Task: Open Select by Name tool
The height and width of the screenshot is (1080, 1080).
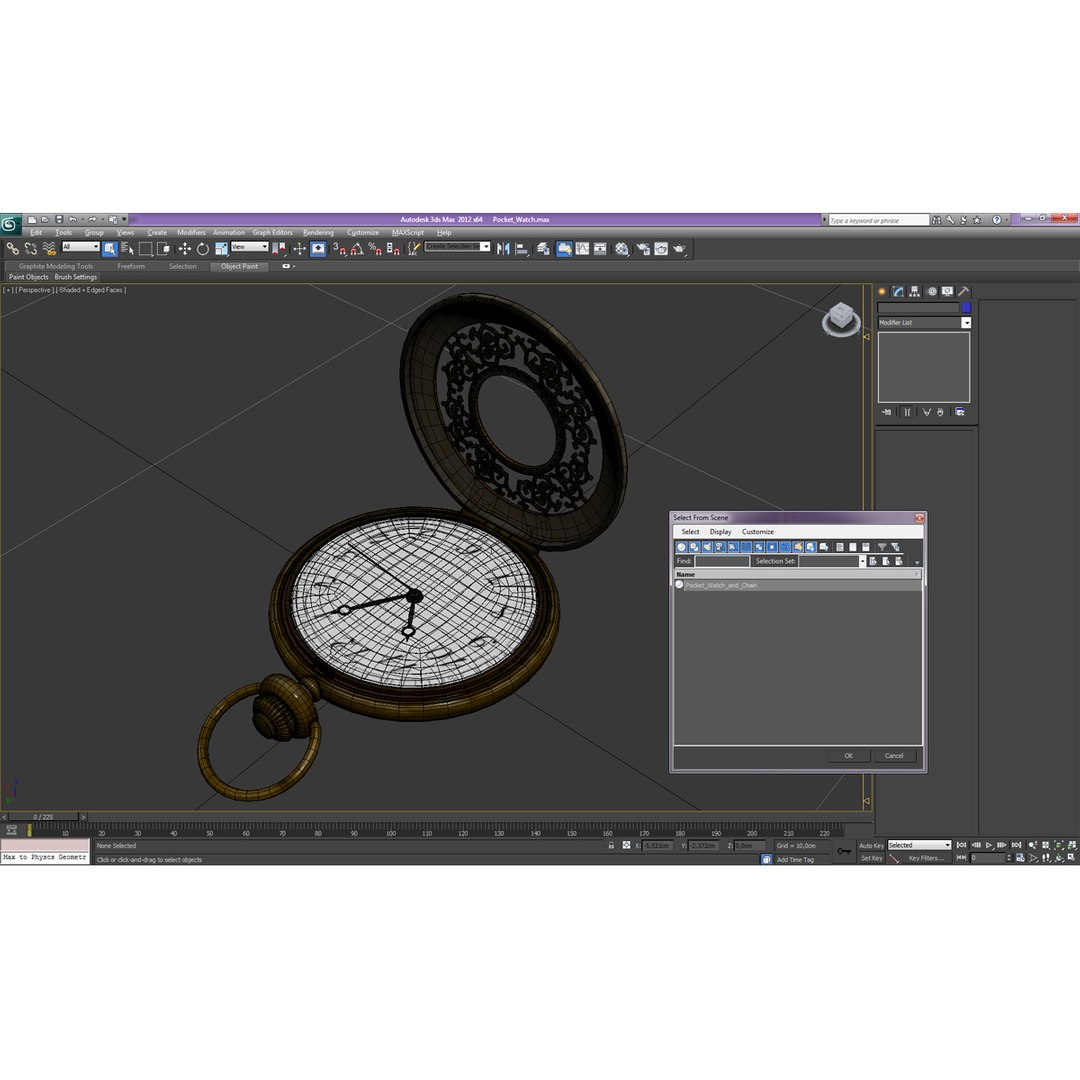Action: pyautogui.click(x=127, y=249)
